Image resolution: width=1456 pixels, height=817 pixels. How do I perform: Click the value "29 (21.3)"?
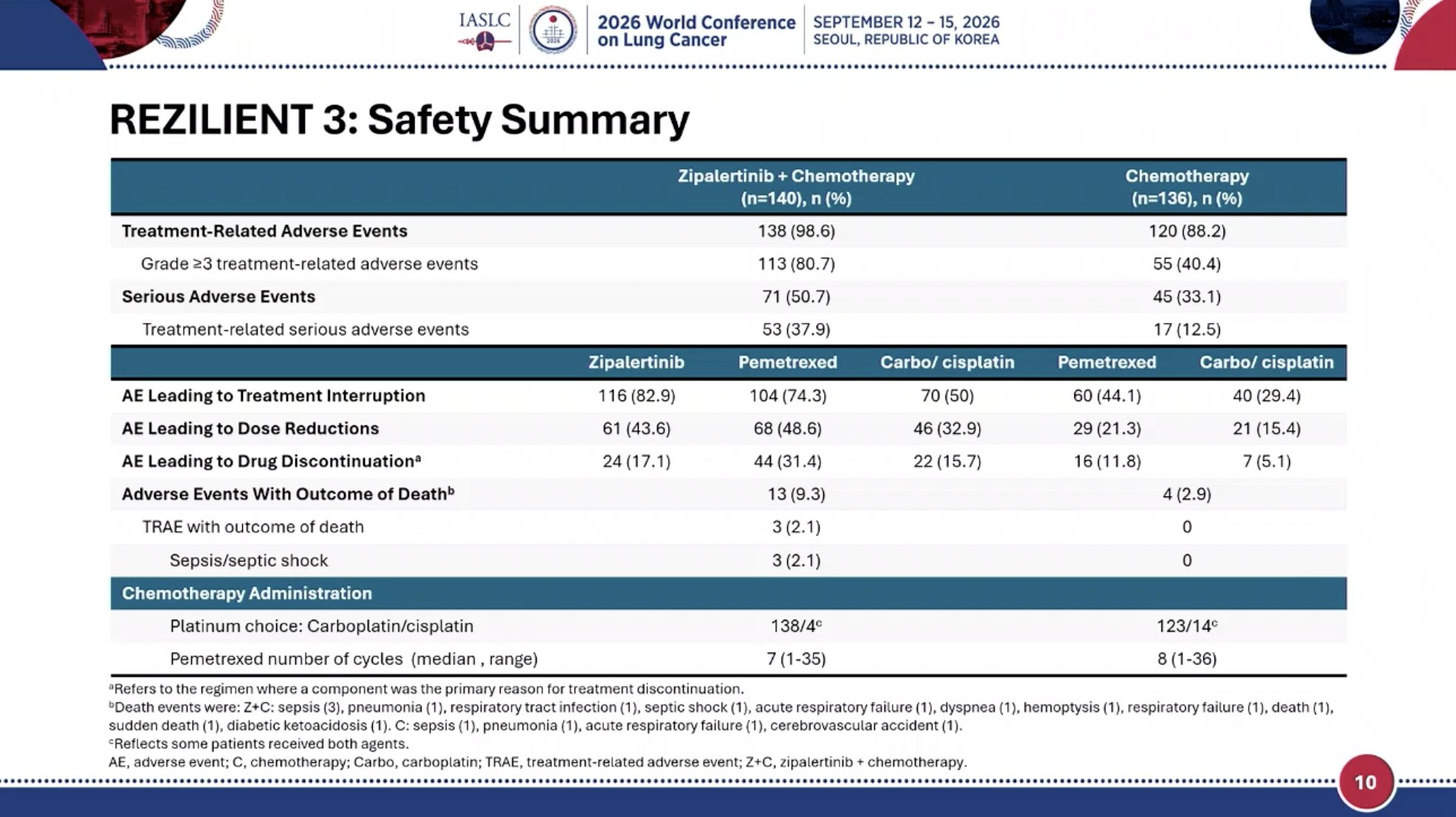click(1107, 428)
